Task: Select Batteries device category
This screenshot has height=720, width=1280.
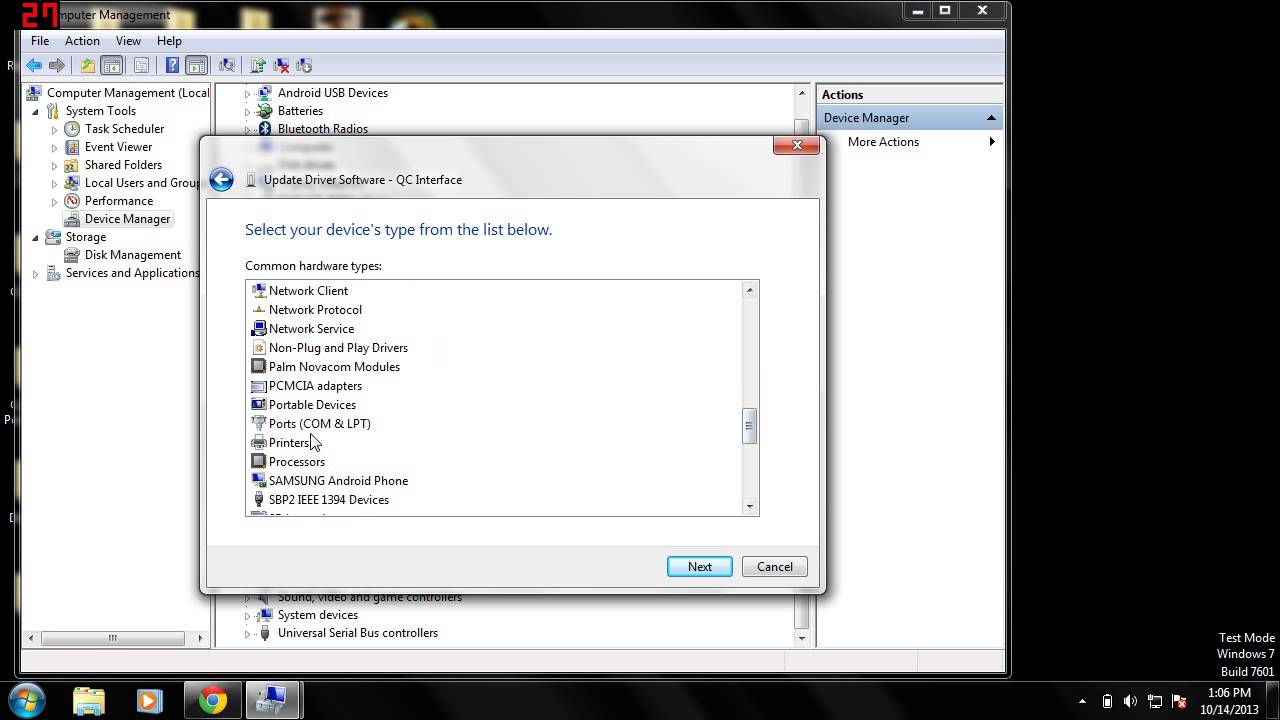Action: 300,111
